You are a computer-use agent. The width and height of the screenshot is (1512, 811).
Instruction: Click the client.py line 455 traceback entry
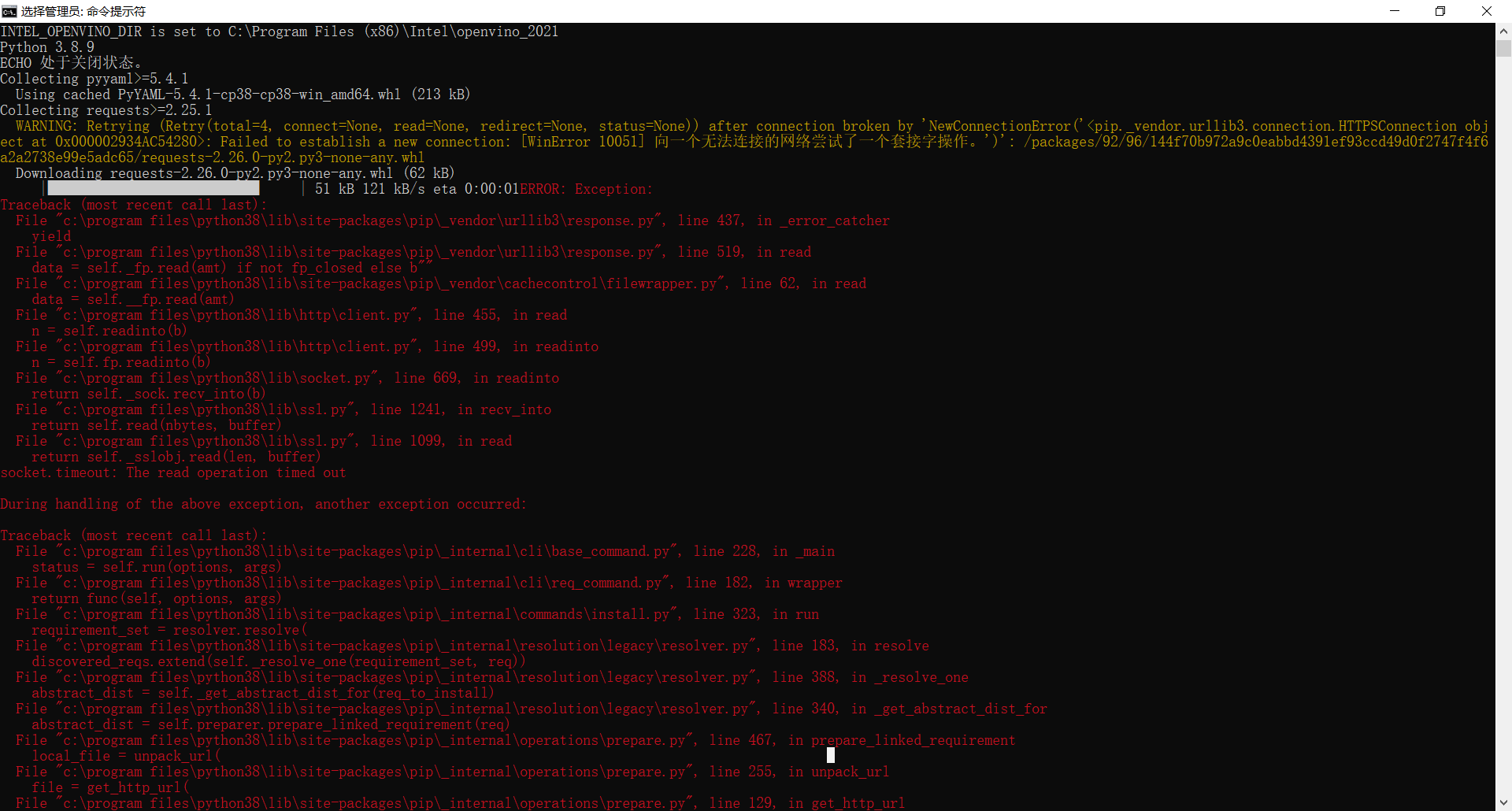click(291, 315)
